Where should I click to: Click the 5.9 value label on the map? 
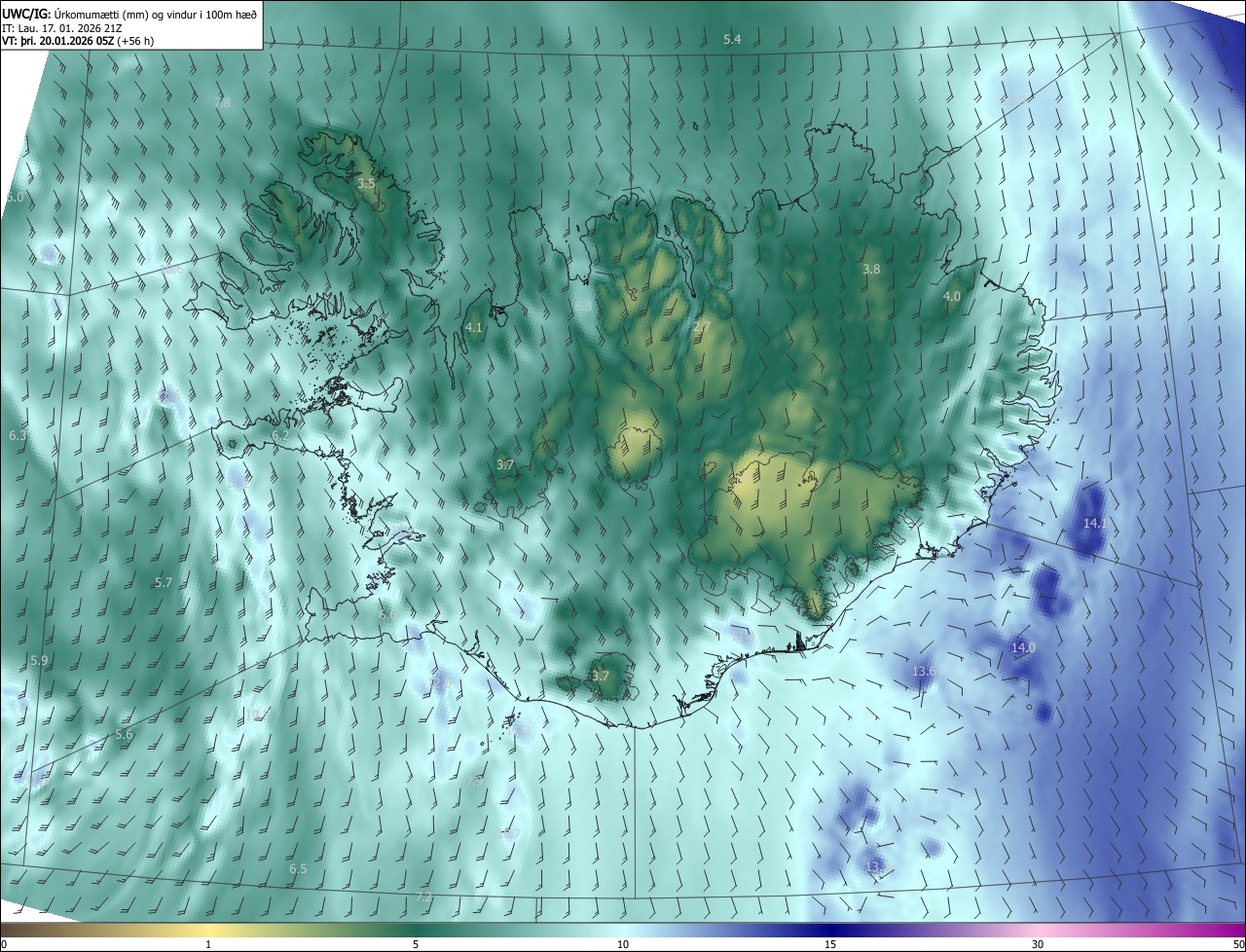39,660
